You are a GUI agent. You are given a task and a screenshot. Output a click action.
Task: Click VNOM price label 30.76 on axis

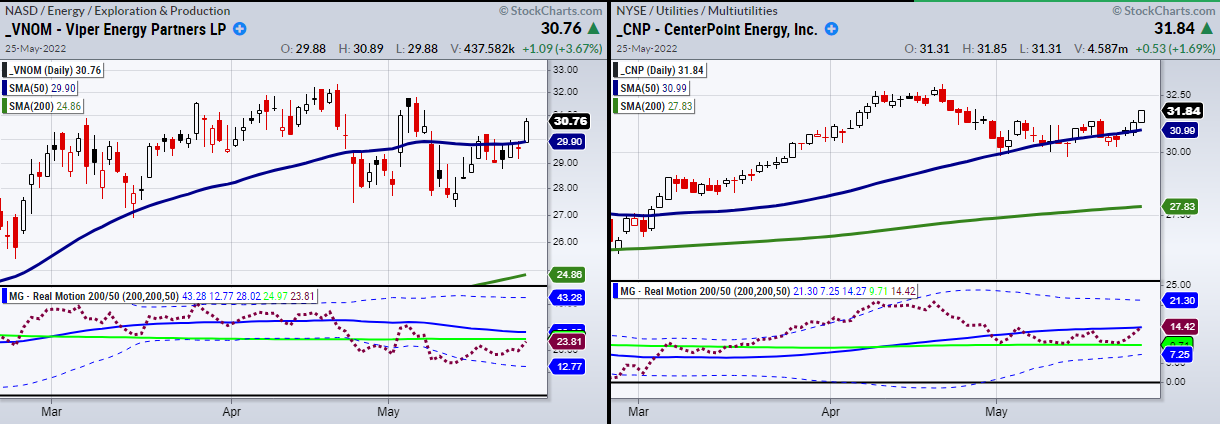[x=569, y=121]
